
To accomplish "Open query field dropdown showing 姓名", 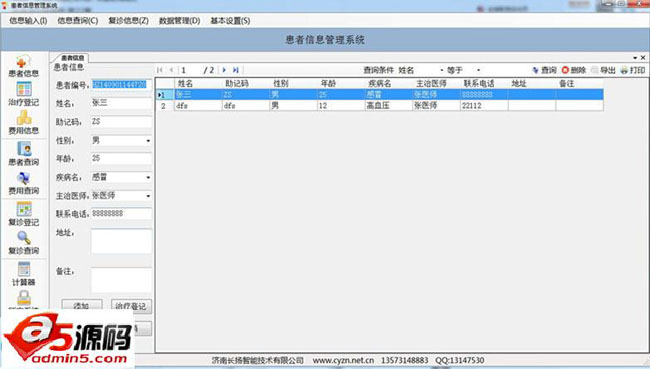I will (x=442, y=70).
